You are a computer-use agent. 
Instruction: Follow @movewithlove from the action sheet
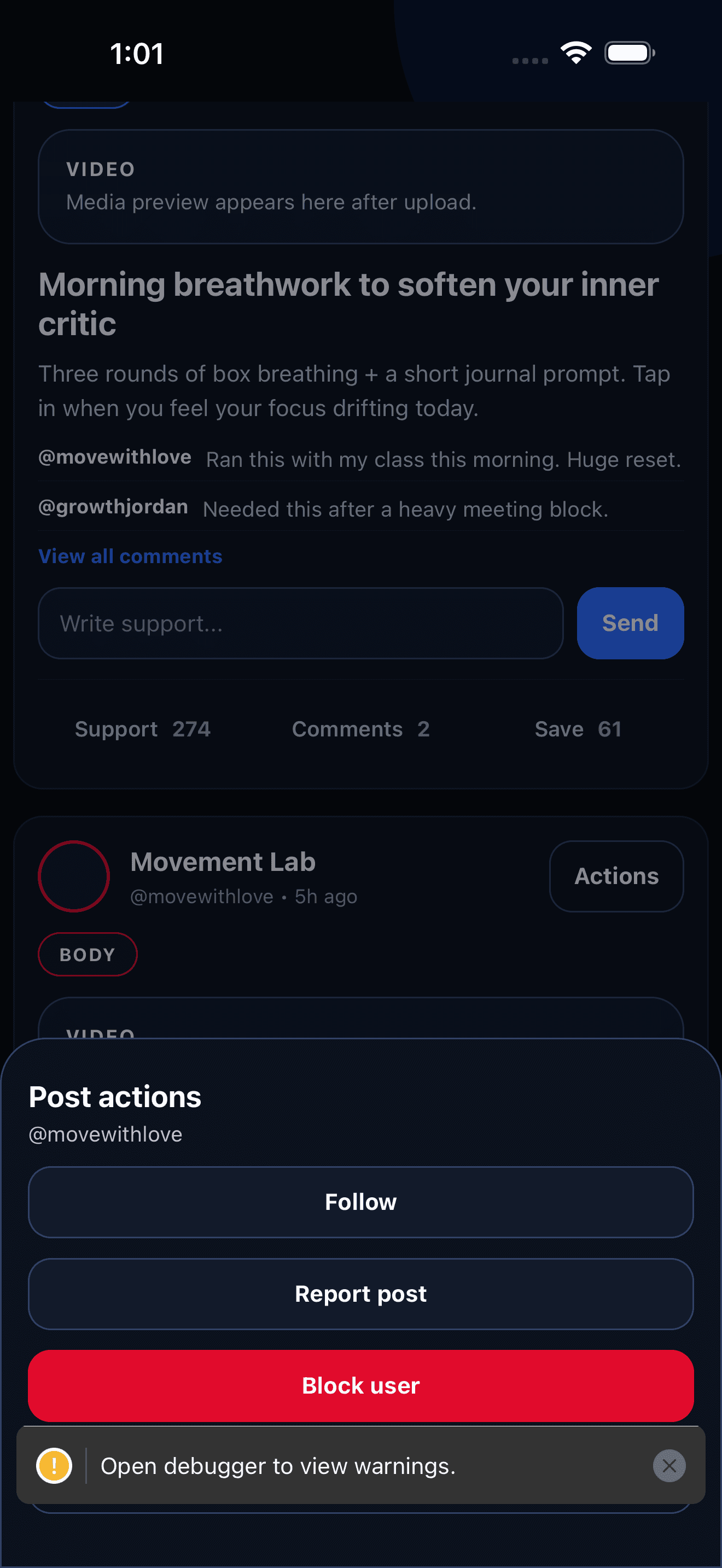click(360, 1202)
